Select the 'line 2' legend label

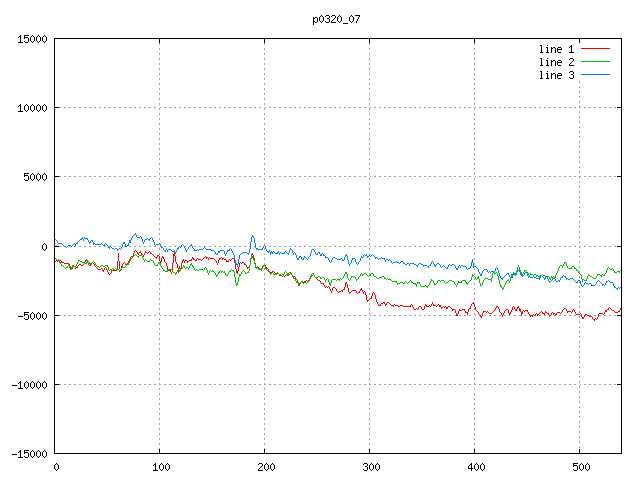(x=556, y=62)
